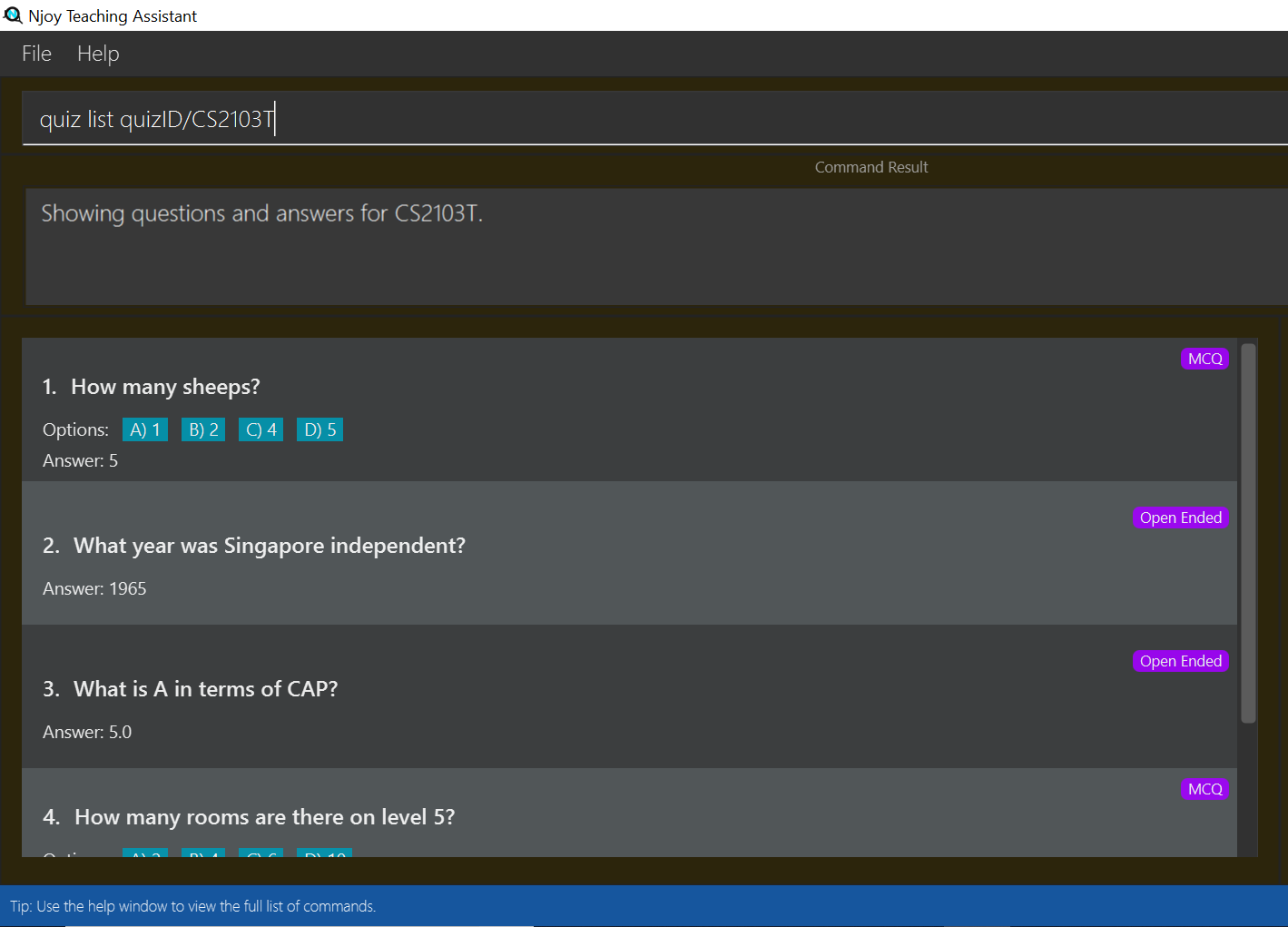
Task: Click the 'Command Result' label
Action: (x=871, y=167)
